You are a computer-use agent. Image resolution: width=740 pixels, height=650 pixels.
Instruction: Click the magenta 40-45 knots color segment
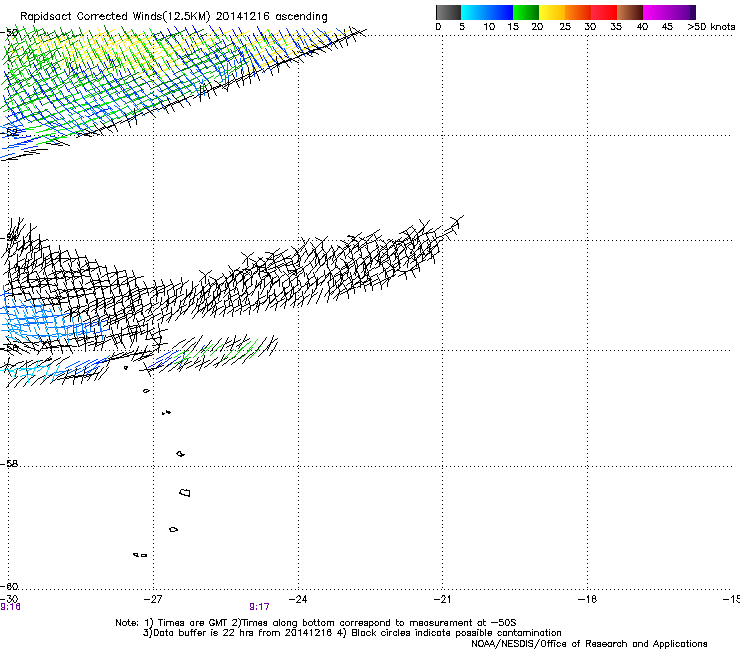click(656, 12)
